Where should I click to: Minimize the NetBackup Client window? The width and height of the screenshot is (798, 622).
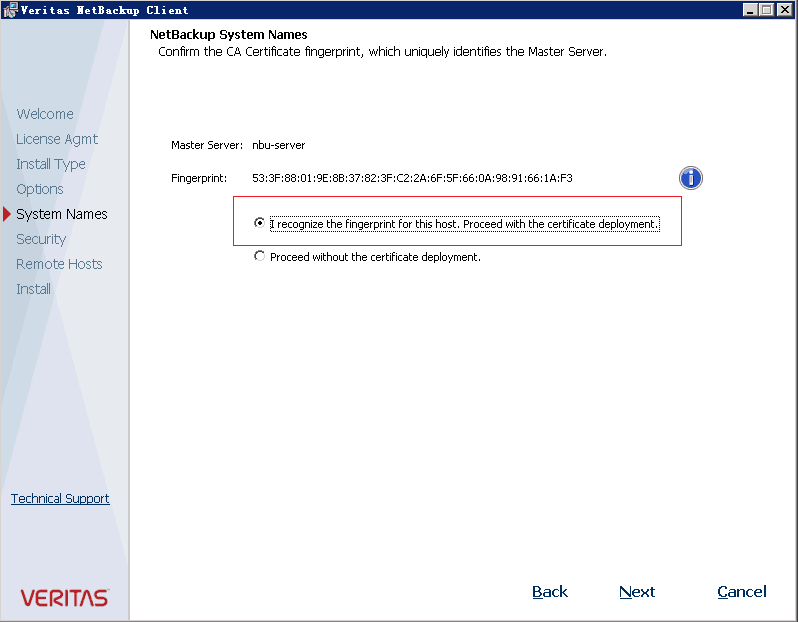[x=750, y=10]
